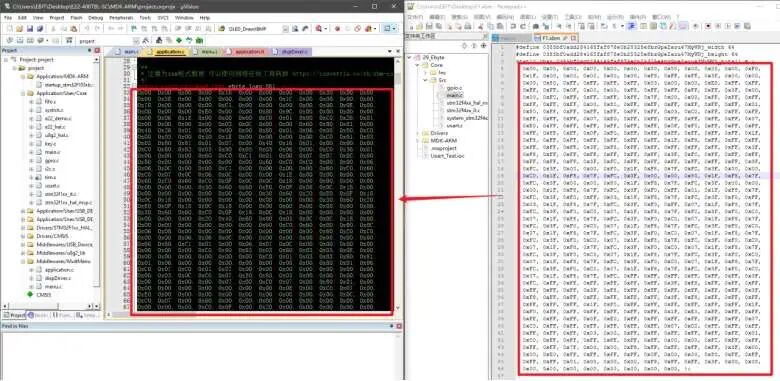Open the File menu in uVision

click(x=7, y=17)
